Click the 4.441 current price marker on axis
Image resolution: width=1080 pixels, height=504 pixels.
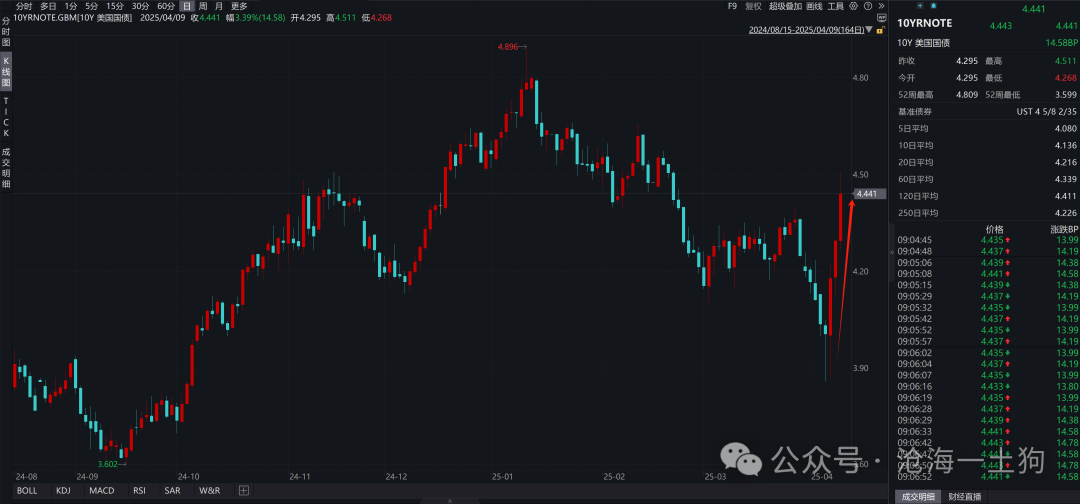pyautogui.click(x=866, y=194)
